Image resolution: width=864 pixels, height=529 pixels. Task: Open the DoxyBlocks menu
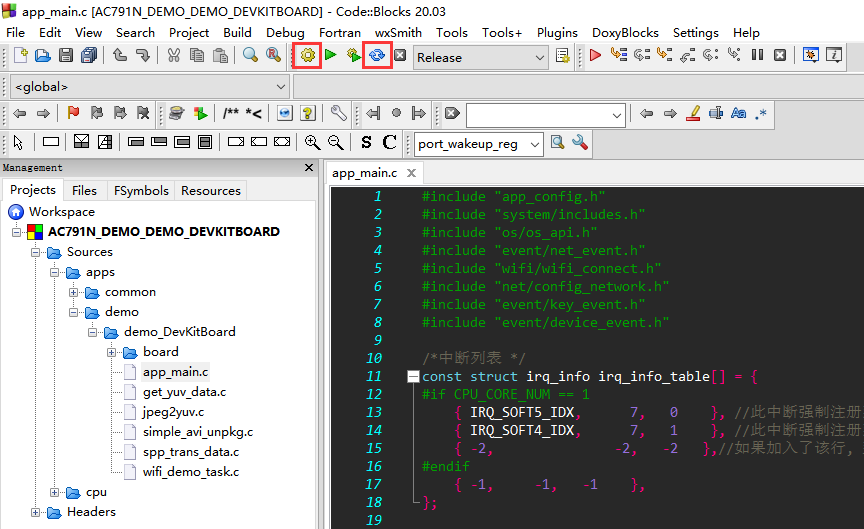(625, 33)
